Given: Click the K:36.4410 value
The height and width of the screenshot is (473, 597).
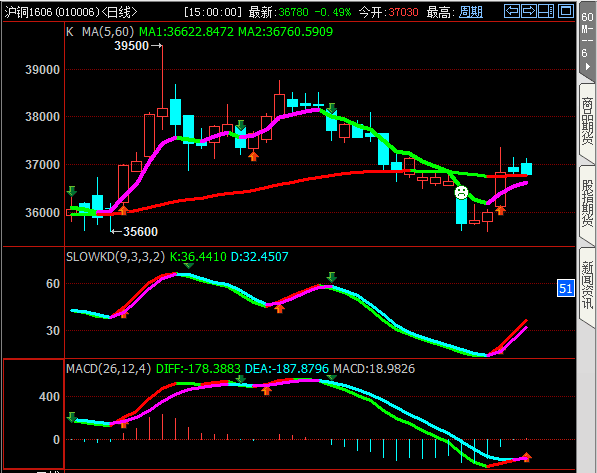Looking at the screenshot, I should click(x=198, y=257).
